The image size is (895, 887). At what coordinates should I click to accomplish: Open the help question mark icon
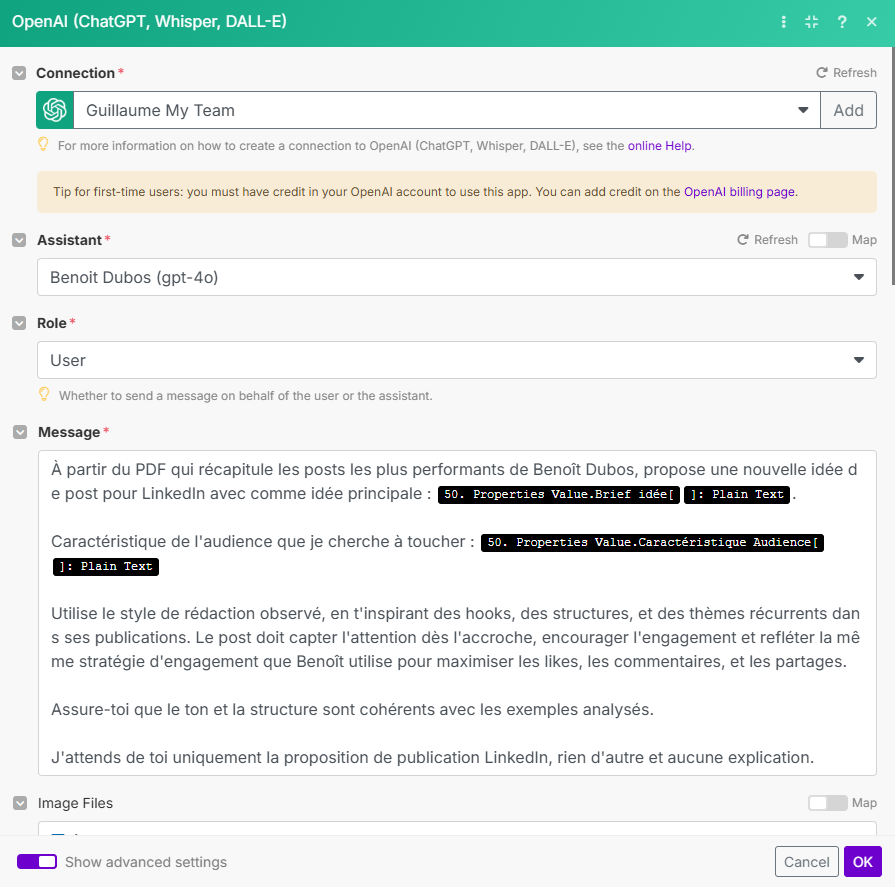[842, 22]
